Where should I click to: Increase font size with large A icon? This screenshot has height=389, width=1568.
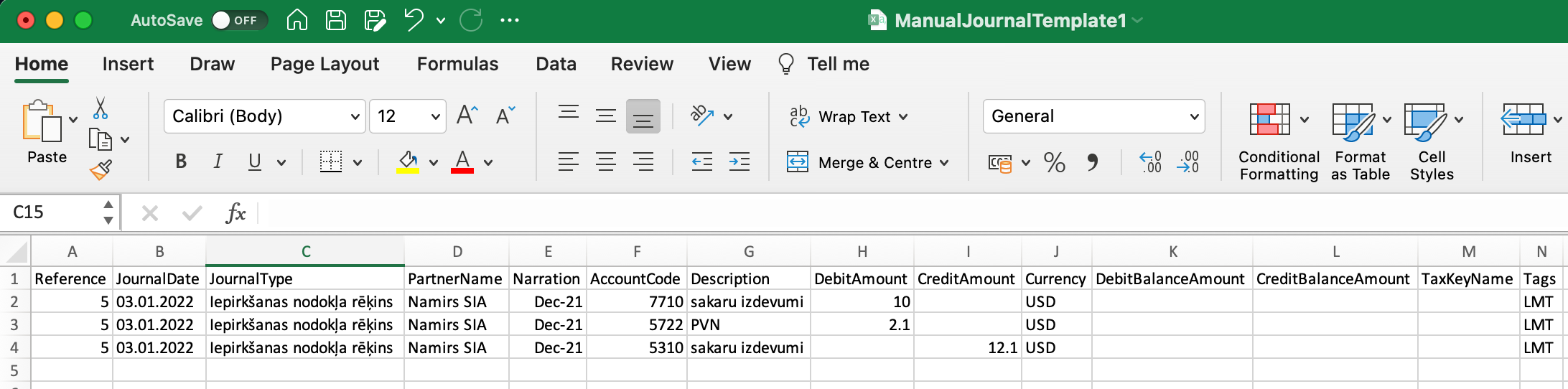coord(467,116)
